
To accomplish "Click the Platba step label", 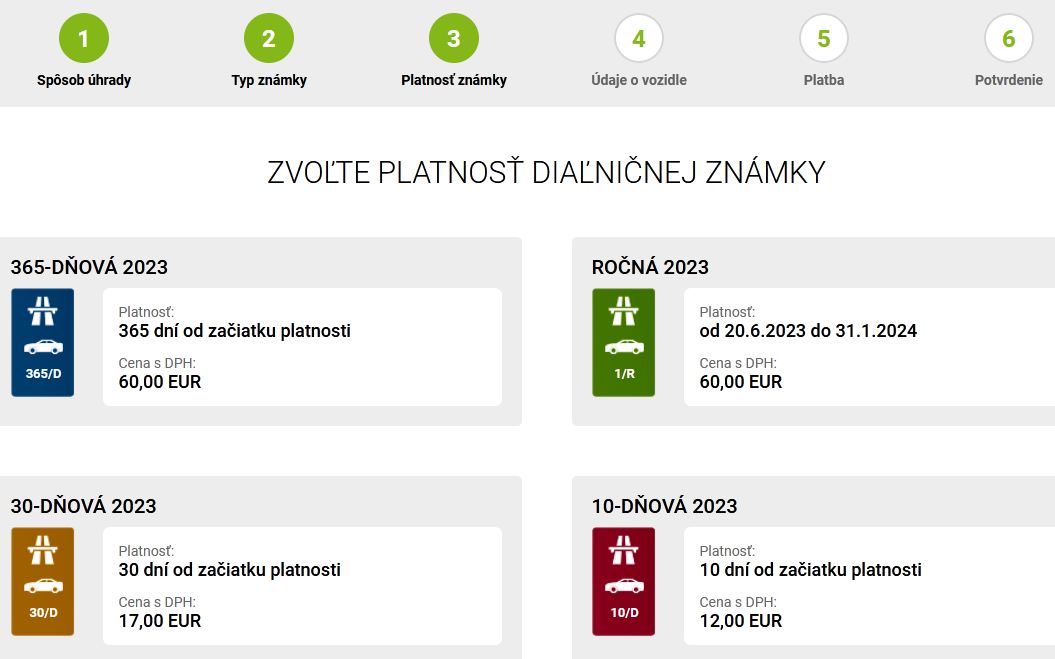I will [824, 80].
